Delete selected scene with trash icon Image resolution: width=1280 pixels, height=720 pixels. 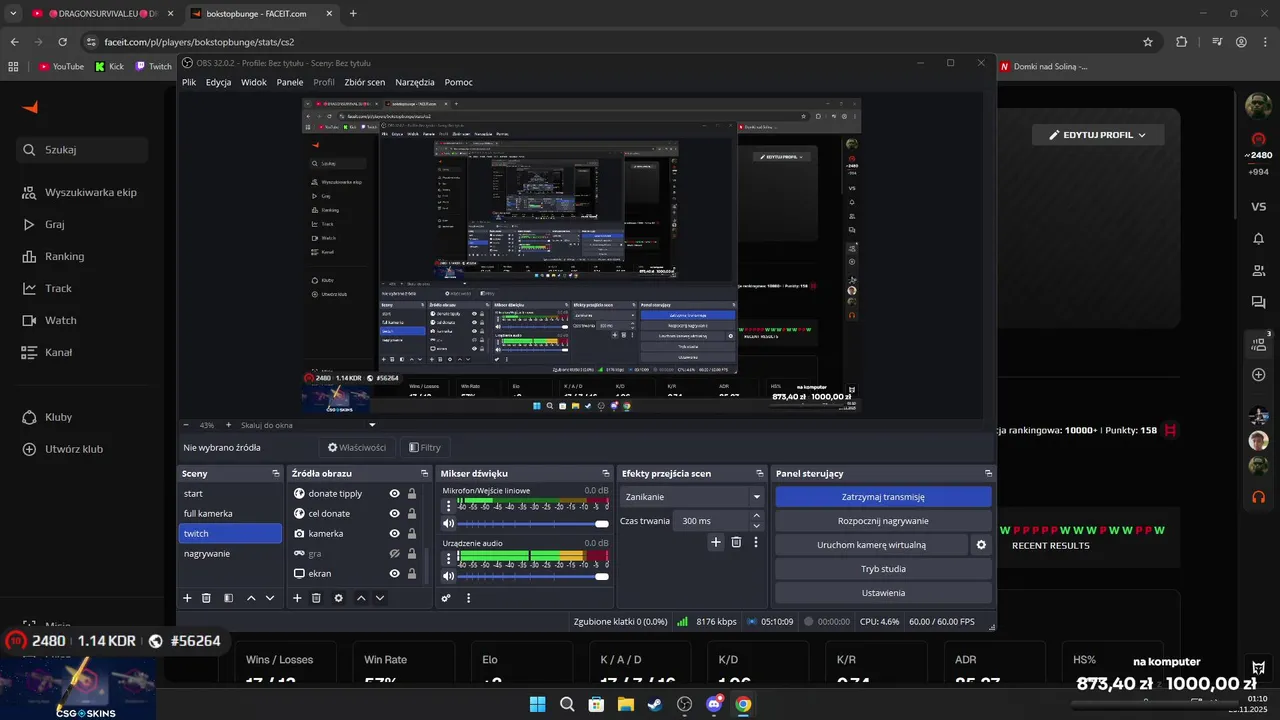coord(206,598)
